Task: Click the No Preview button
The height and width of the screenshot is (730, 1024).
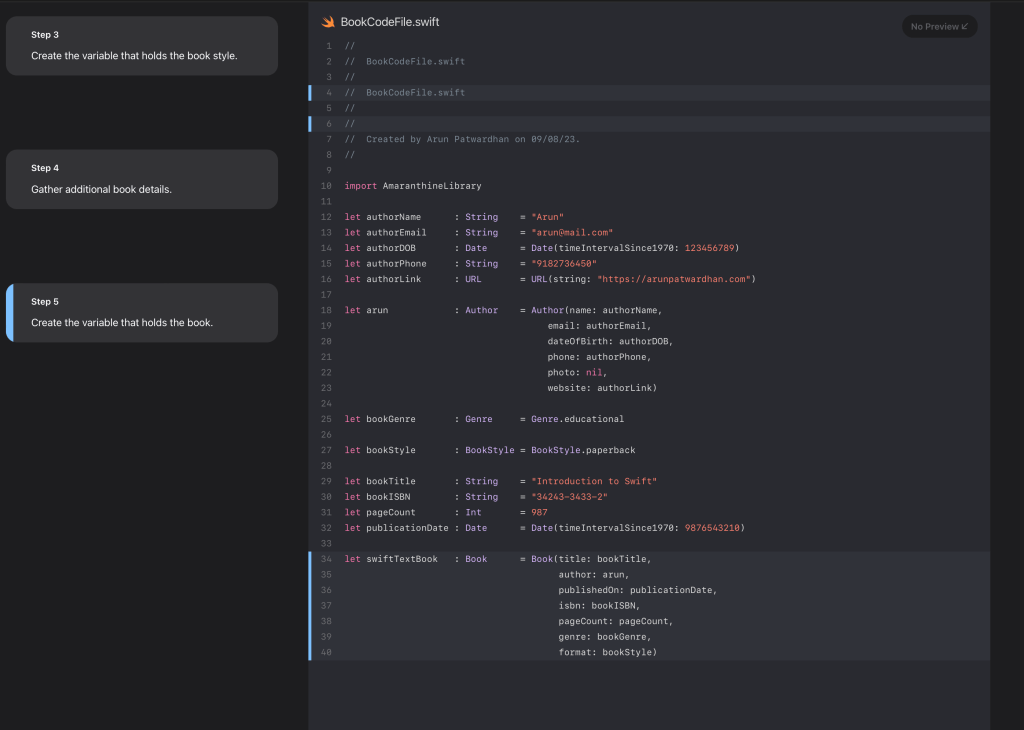Action: (939, 27)
